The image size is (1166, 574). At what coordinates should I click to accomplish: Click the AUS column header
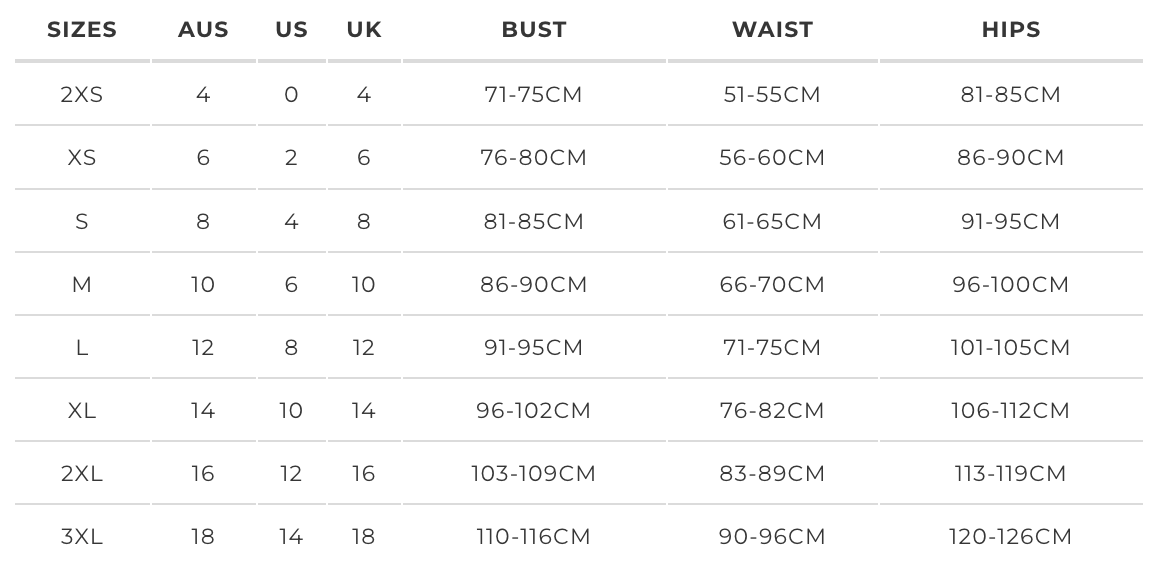pyautogui.click(x=203, y=30)
